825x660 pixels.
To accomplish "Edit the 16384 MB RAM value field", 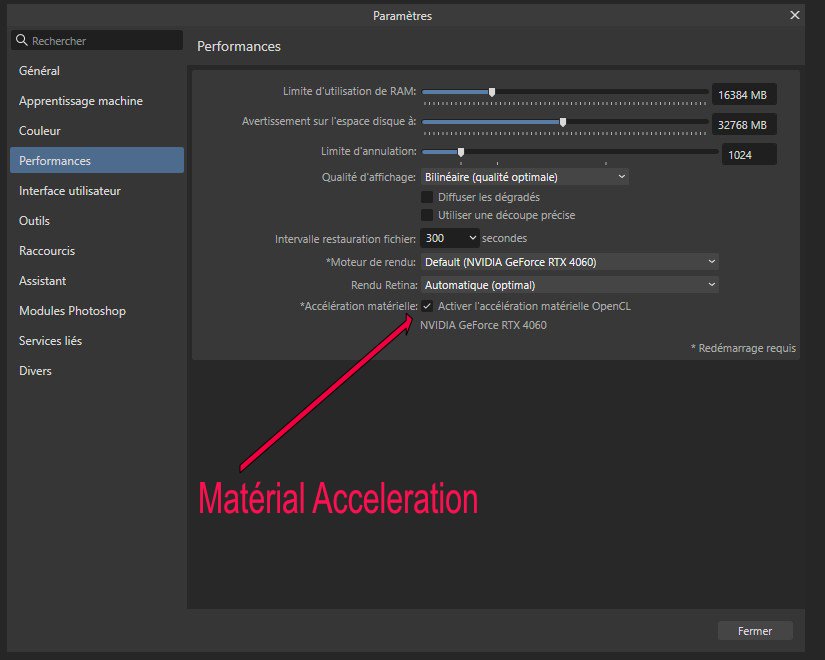I will (744, 95).
